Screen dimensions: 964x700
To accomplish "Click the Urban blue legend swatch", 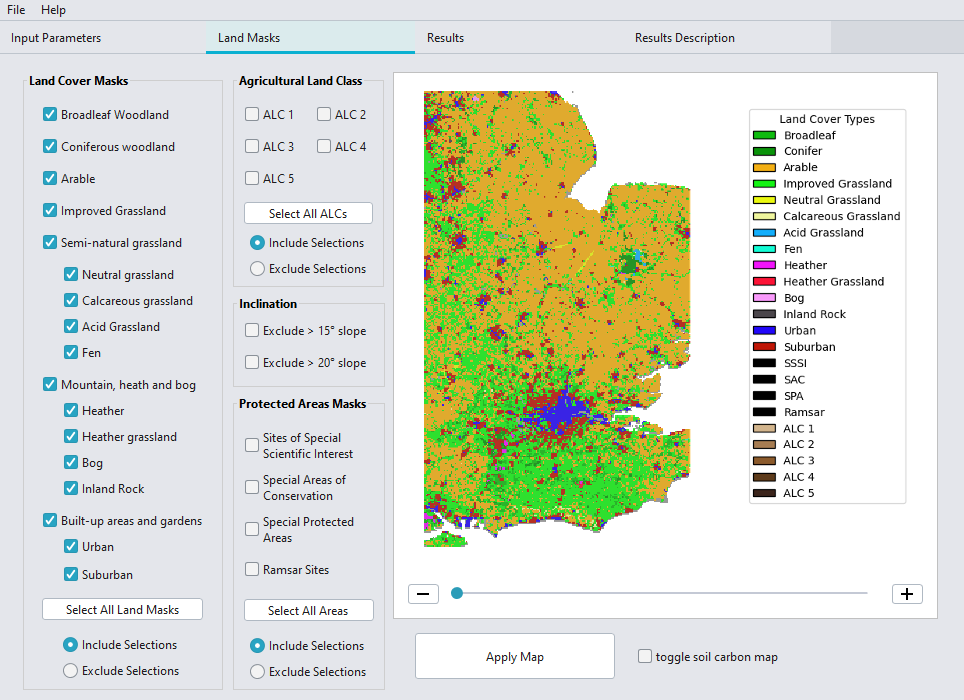I will pos(764,331).
